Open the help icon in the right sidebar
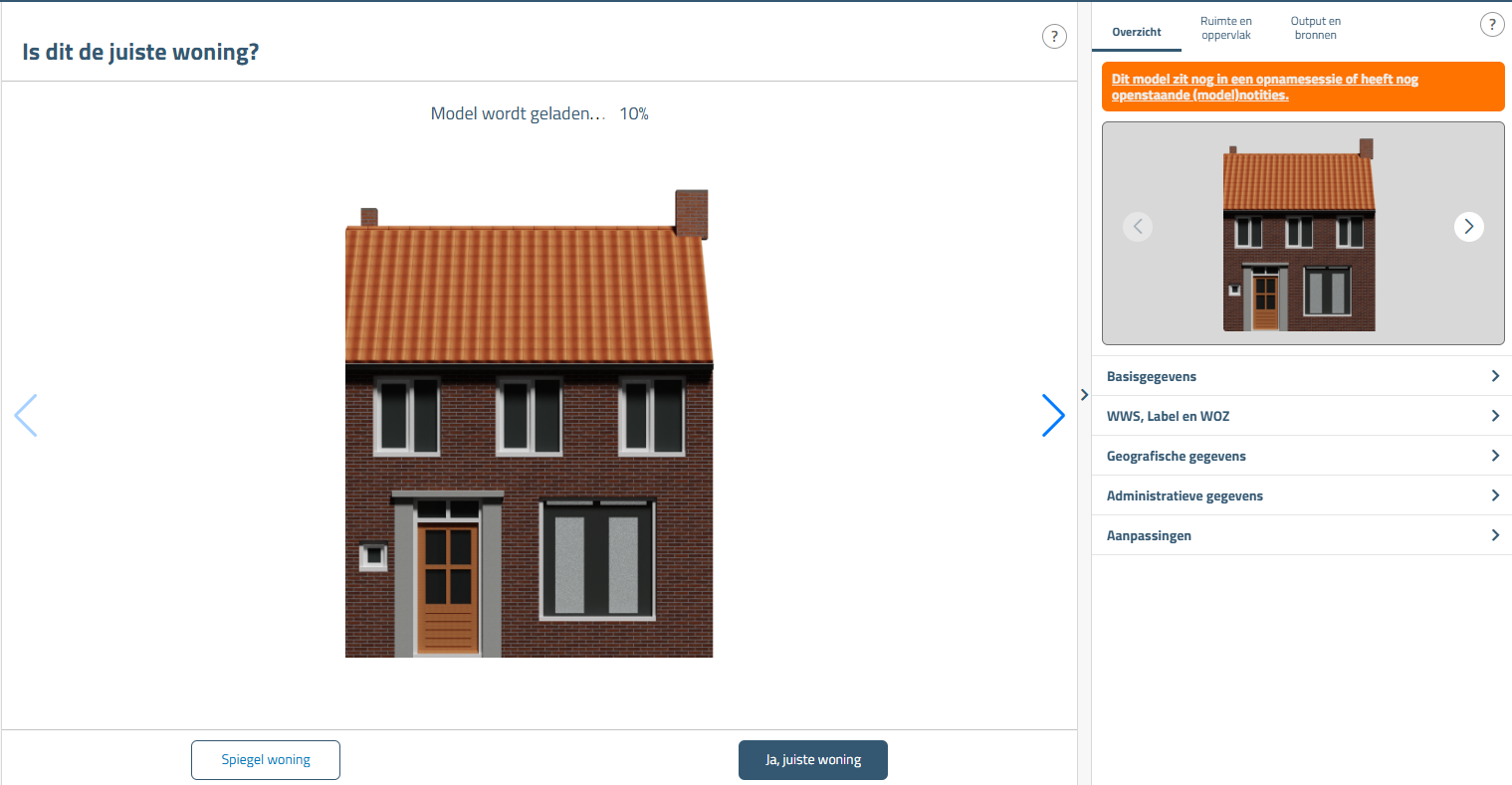The height and width of the screenshot is (785, 1512). click(x=1491, y=24)
